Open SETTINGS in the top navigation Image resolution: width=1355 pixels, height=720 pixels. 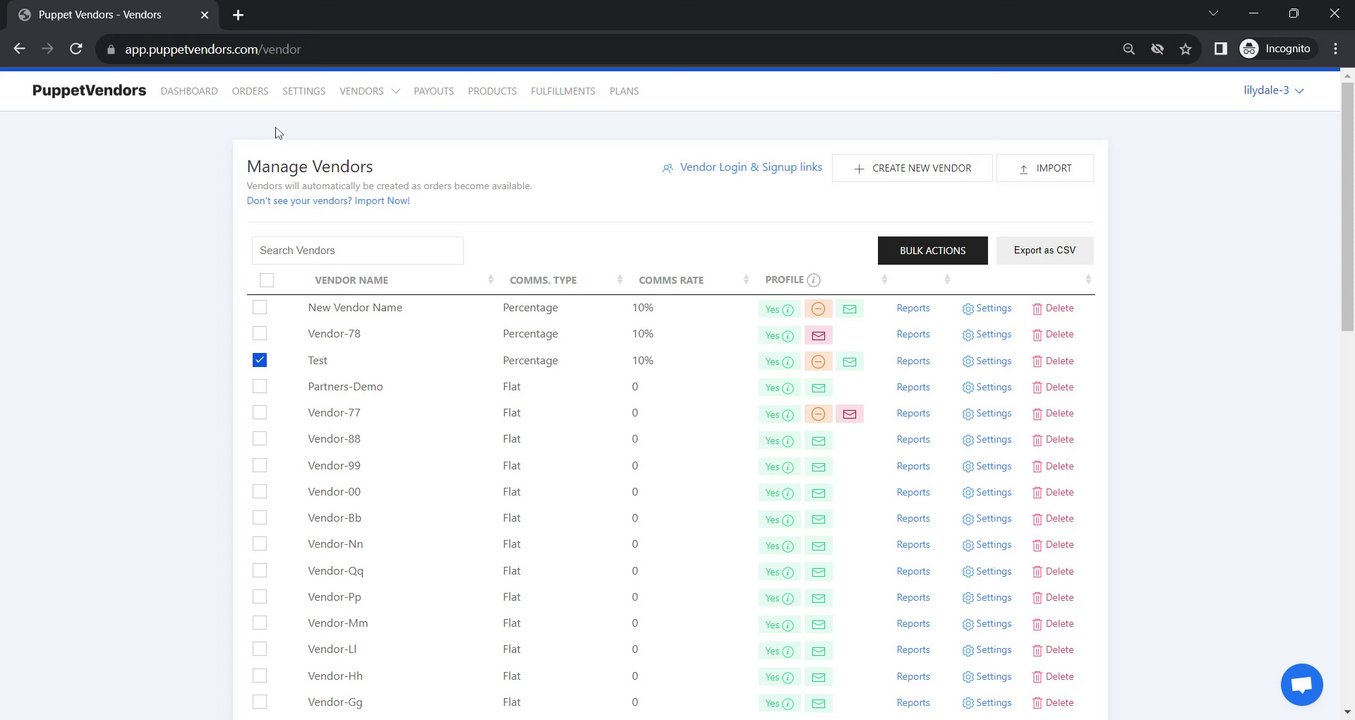[x=304, y=91]
